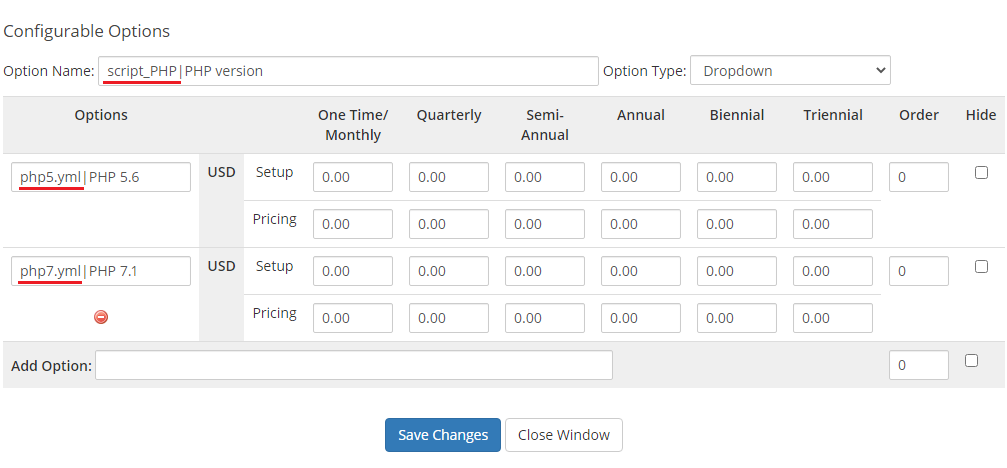Click the php5.yml option name field
Image resolution: width=1007 pixels, height=468 pixels.
pos(101,177)
